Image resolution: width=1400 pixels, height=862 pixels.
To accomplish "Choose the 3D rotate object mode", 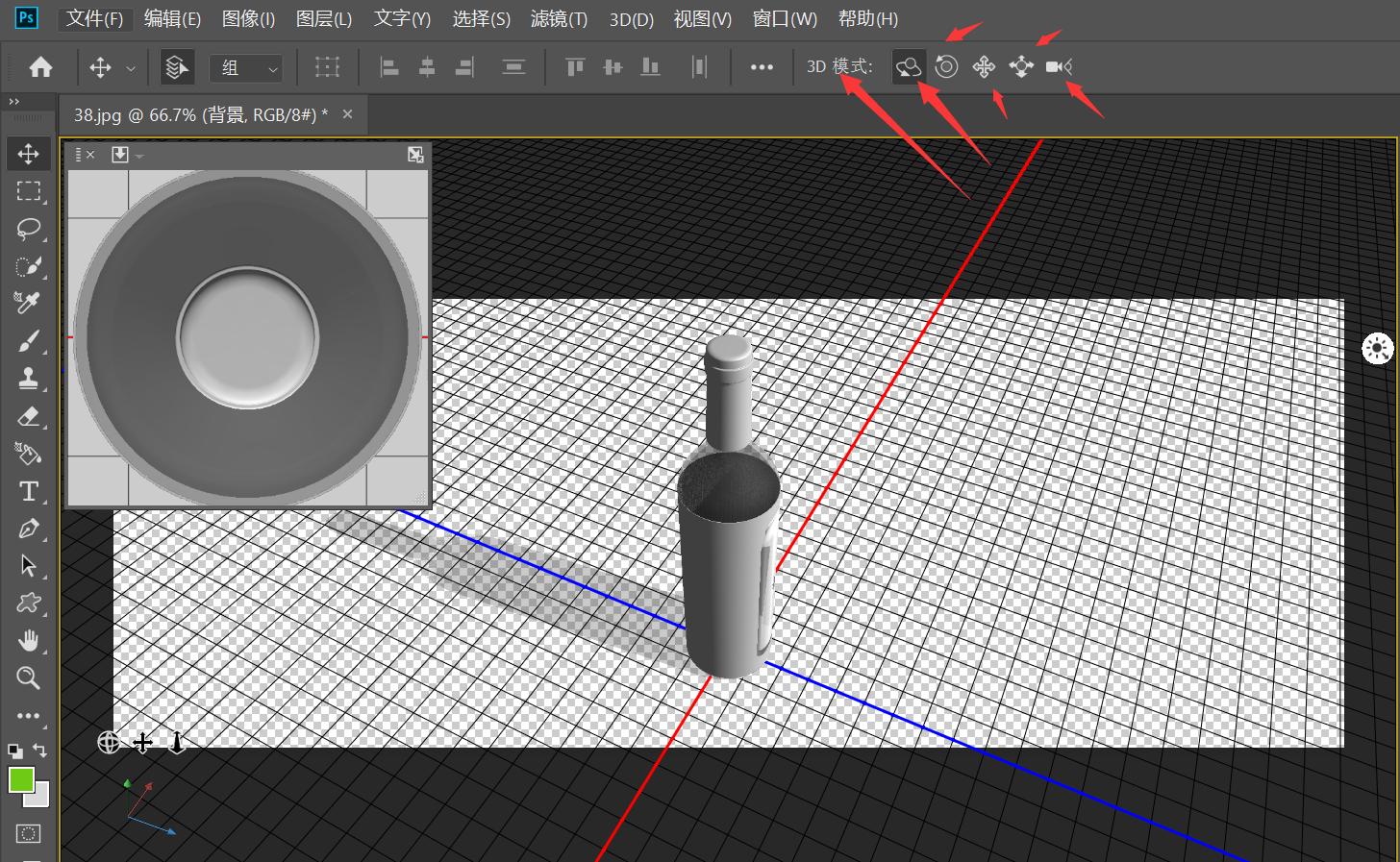I will pyautogui.click(x=909, y=67).
